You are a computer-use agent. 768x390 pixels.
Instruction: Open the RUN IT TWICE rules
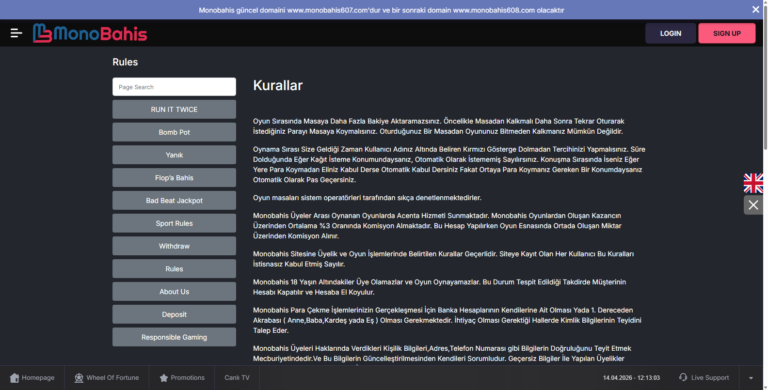click(x=174, y=109)
